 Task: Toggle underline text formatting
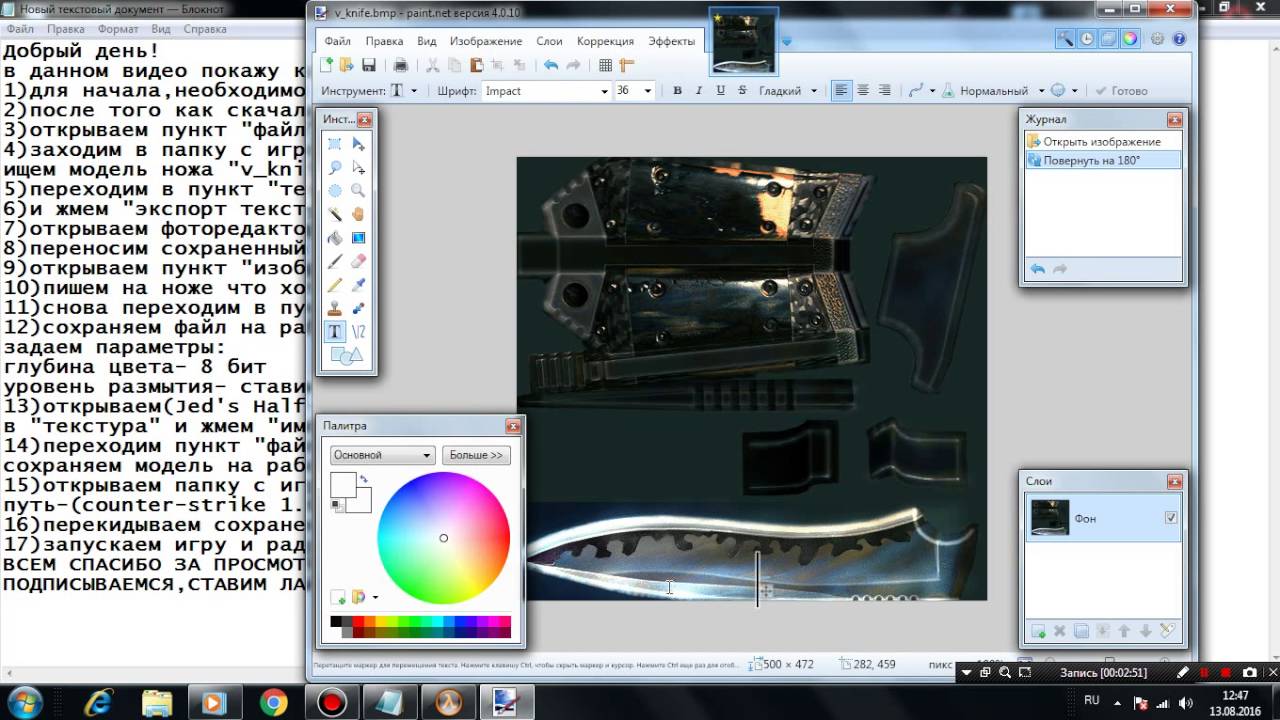pyautogui.click(x=720, y=90)
